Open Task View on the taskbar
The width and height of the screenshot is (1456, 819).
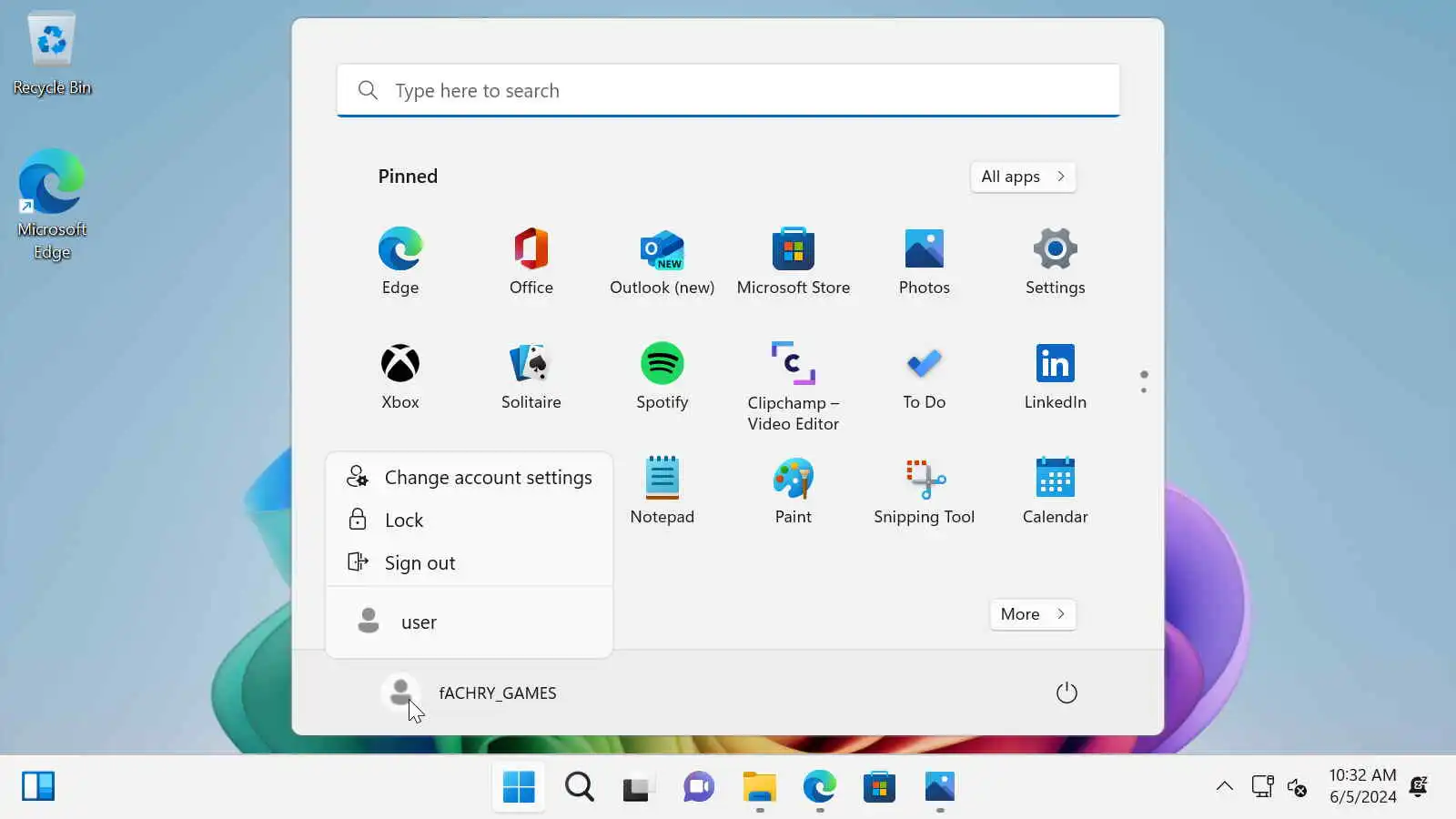point(639,787)
